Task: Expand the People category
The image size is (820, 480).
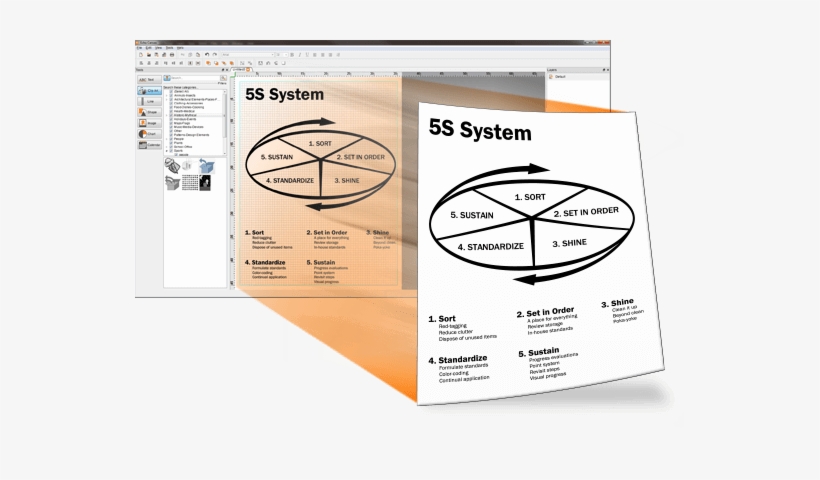Action: point(167,139)
